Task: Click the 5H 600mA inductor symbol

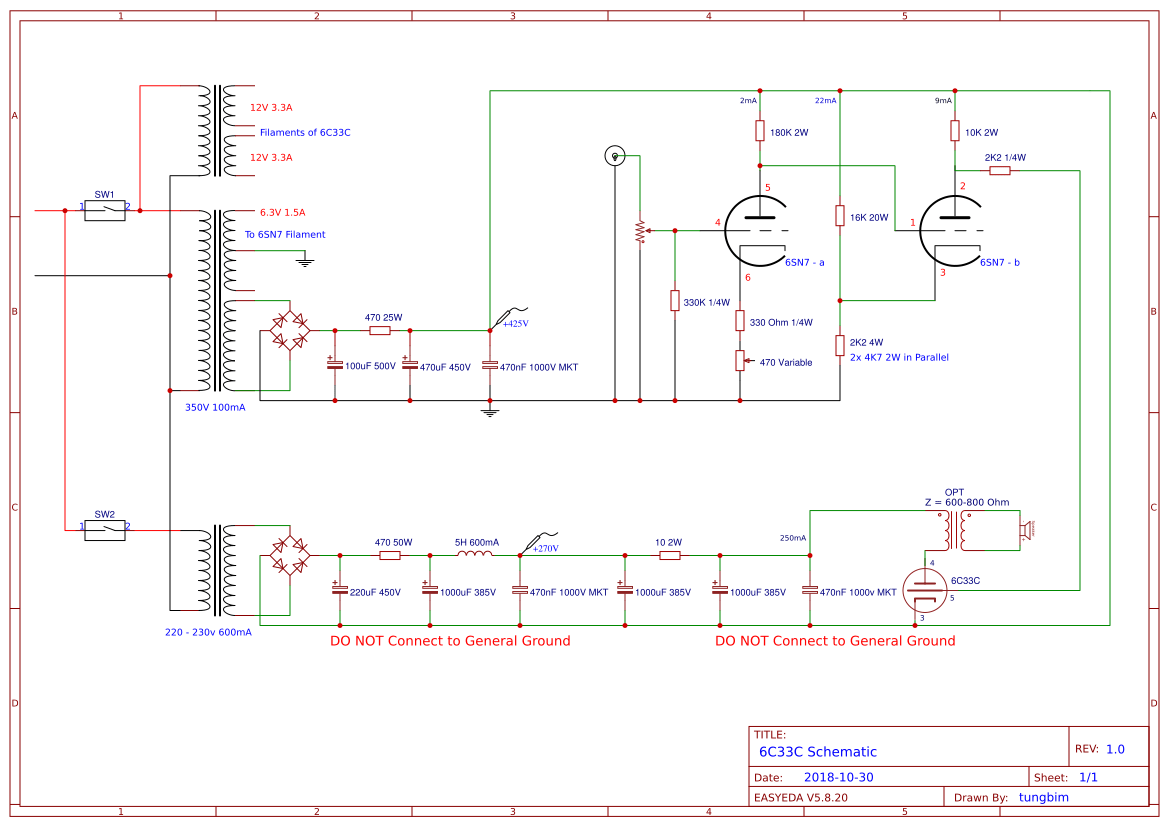Action: [472, 555]
